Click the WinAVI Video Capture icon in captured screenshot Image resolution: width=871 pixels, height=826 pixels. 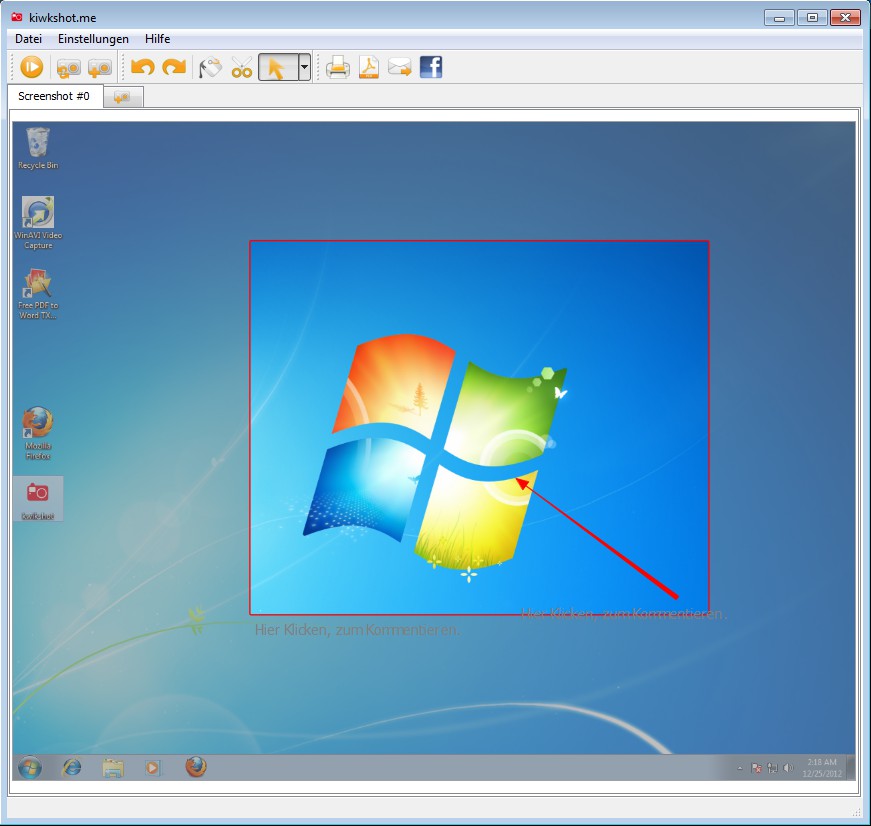(38, 223)
